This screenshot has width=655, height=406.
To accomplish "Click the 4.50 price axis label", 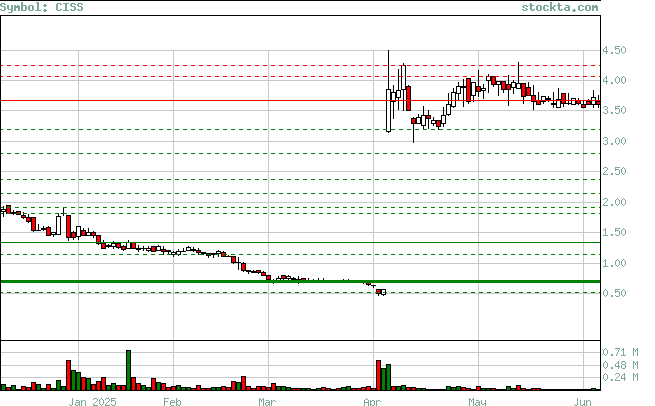I will [614, 50].
